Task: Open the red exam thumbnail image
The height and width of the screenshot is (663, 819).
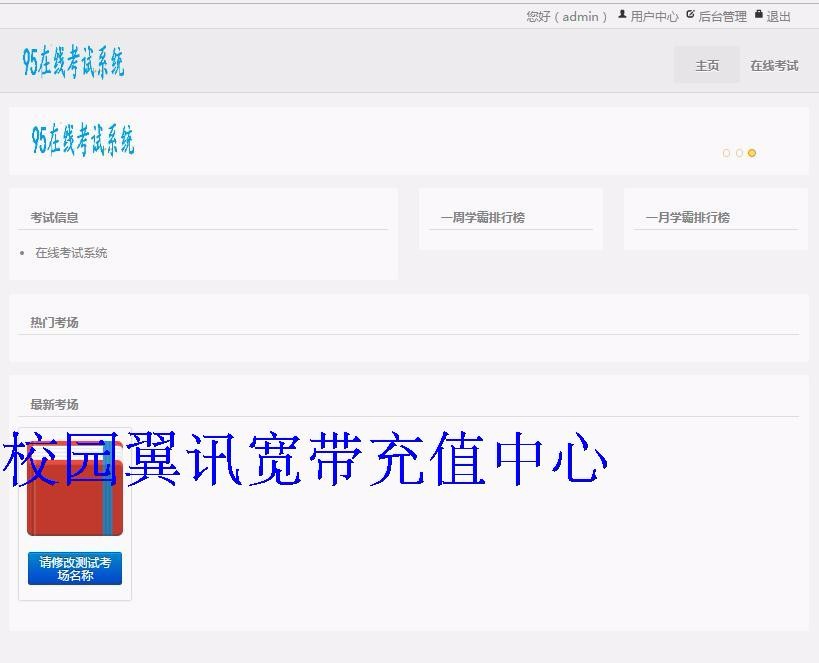Action: pyautogui.click(x=74, y=490)
